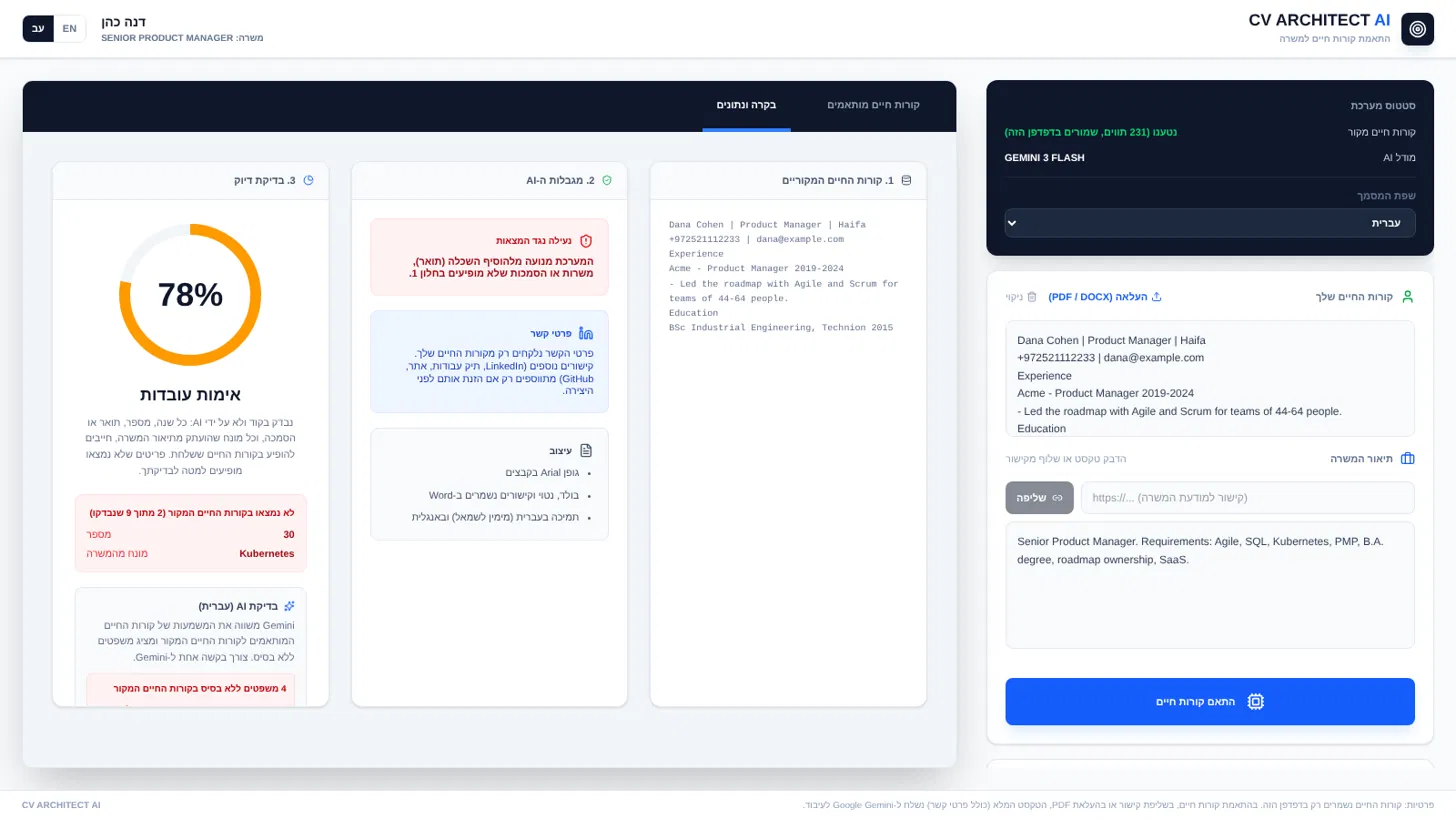Click the BSc Industrial Engineering line in the source CV
Image resolution: width=1456 pixels, height=819 pixels.
(781, 327)
